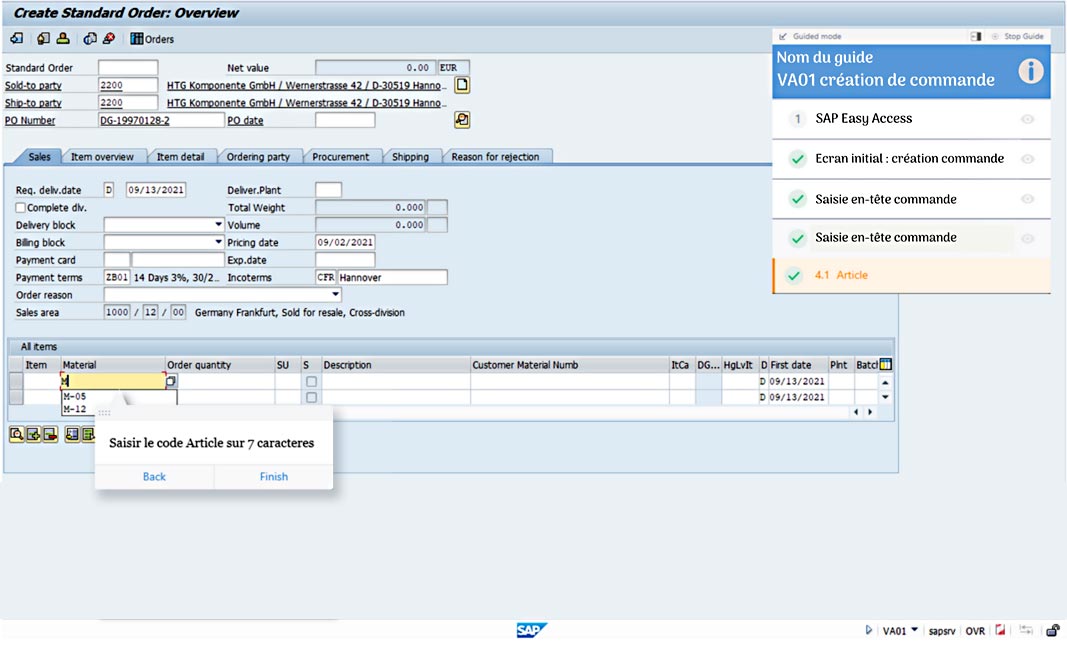Image resolution: width=1067 pixels, height=652 pixels.
Task: Click the items table scroll right arrow
Action: (870, 412)
